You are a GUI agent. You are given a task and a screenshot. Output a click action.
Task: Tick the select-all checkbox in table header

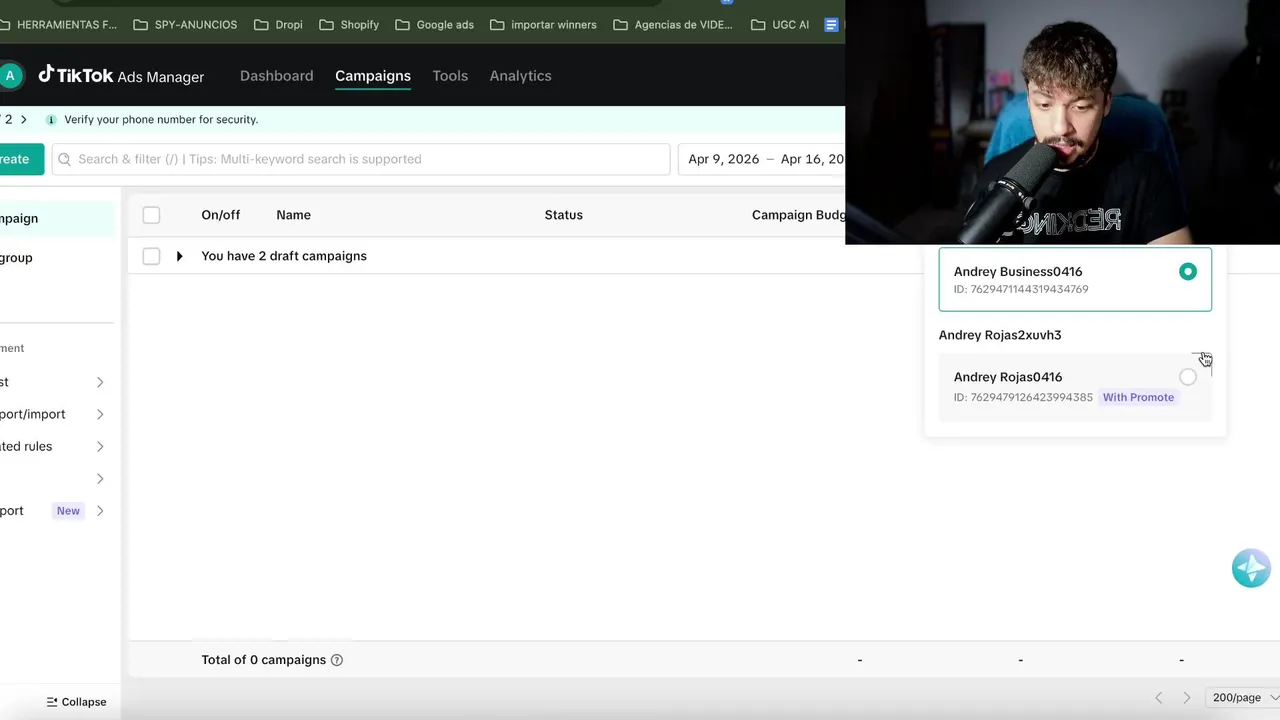point(151,215)
